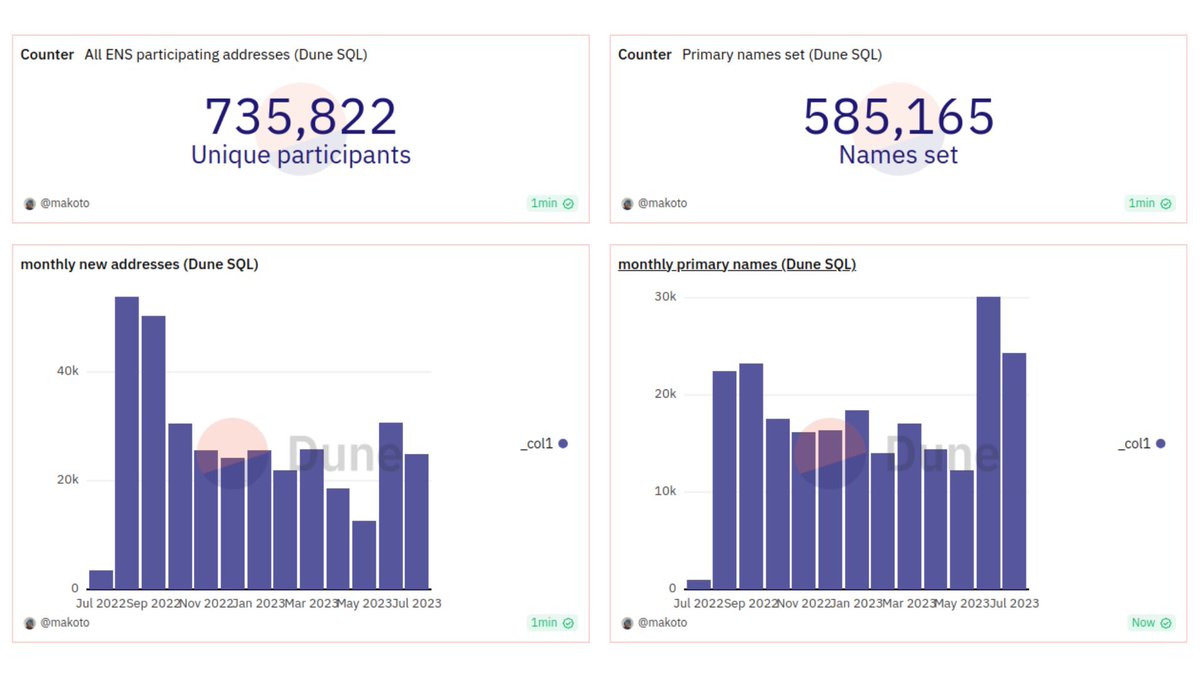Click 20k axis label in new addresses chart

point(68,480)
